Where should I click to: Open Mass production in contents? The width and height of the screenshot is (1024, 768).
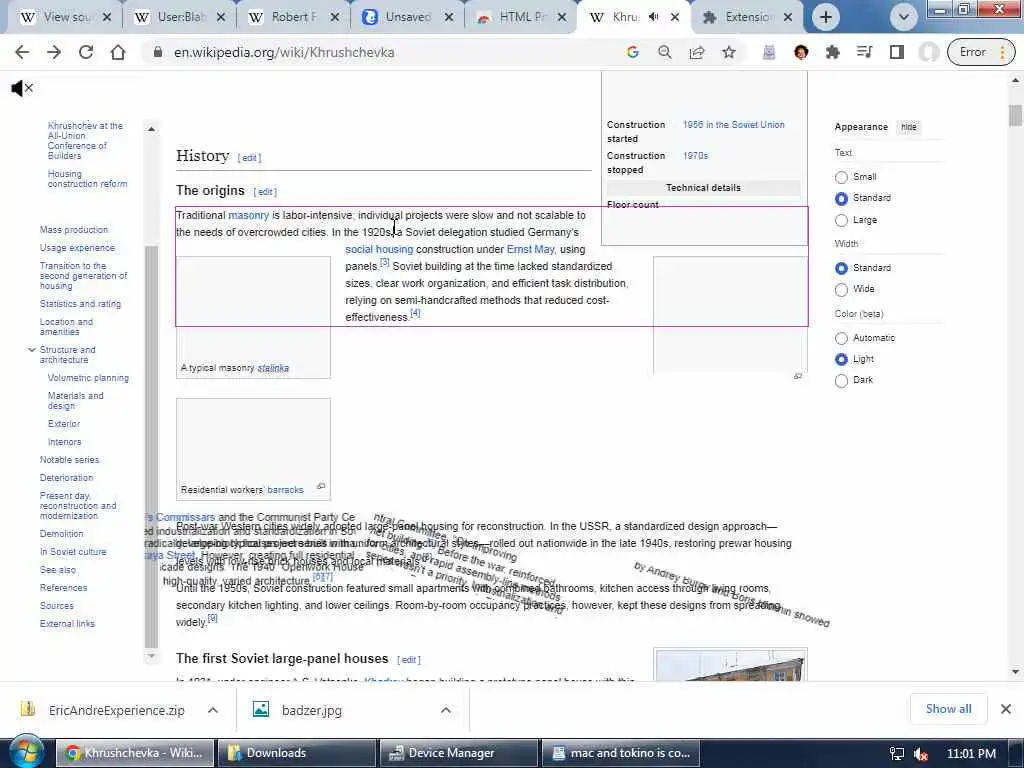pyautogui.click(x=74, y=230)
